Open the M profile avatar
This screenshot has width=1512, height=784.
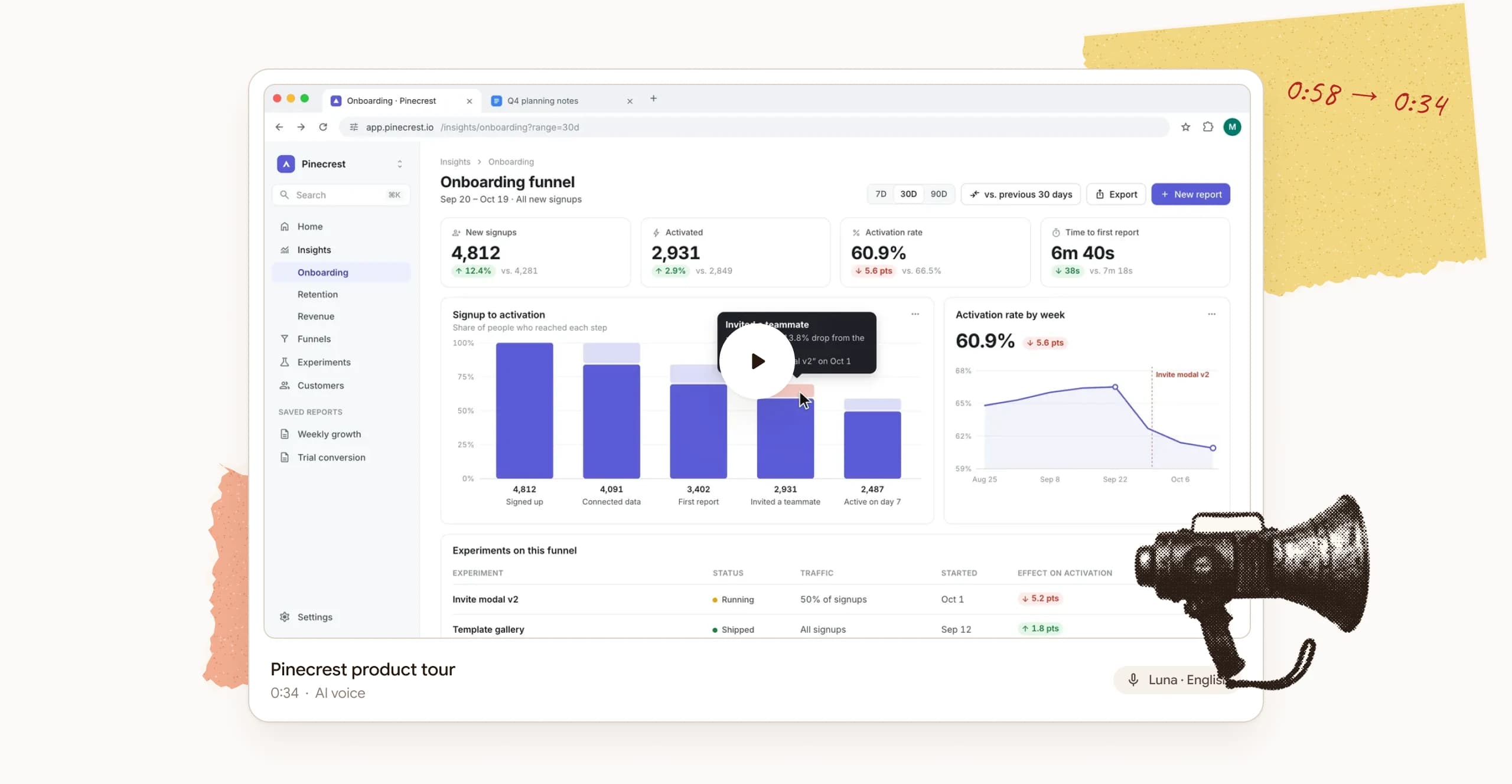pyautogui.click(x=1232, y=127)
